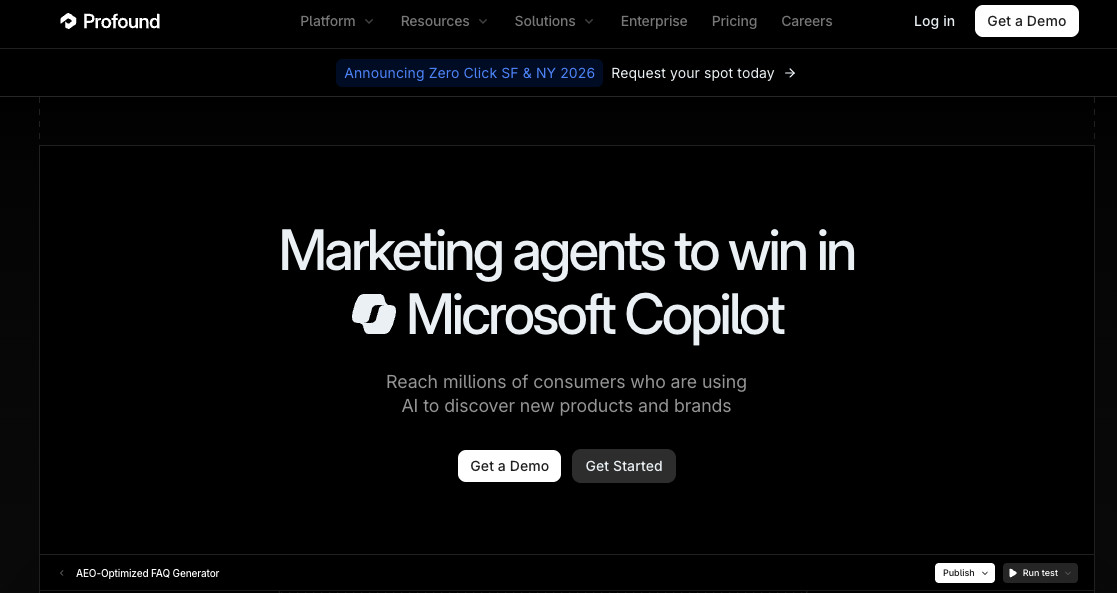Click the Microsoft Copilot logo icon

(x=374, y=313)
